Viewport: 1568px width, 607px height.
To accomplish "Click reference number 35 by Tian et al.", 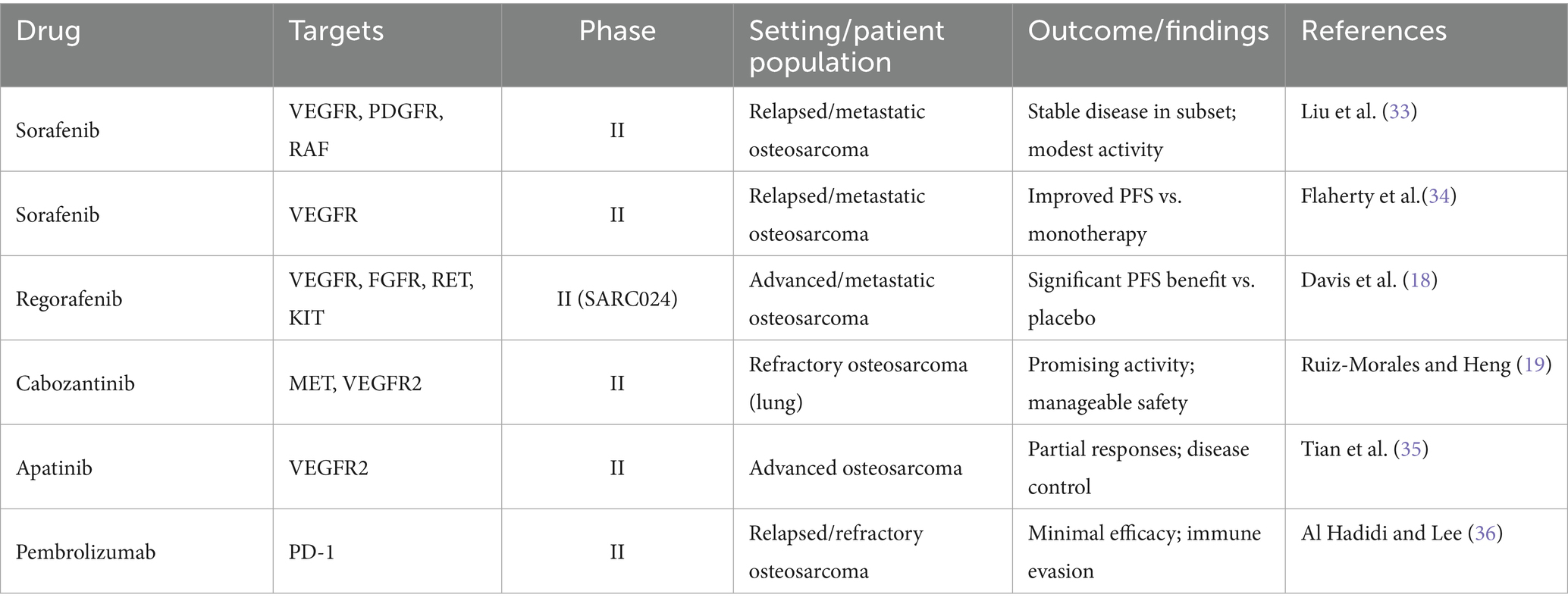I will [x=1410, y=449].
